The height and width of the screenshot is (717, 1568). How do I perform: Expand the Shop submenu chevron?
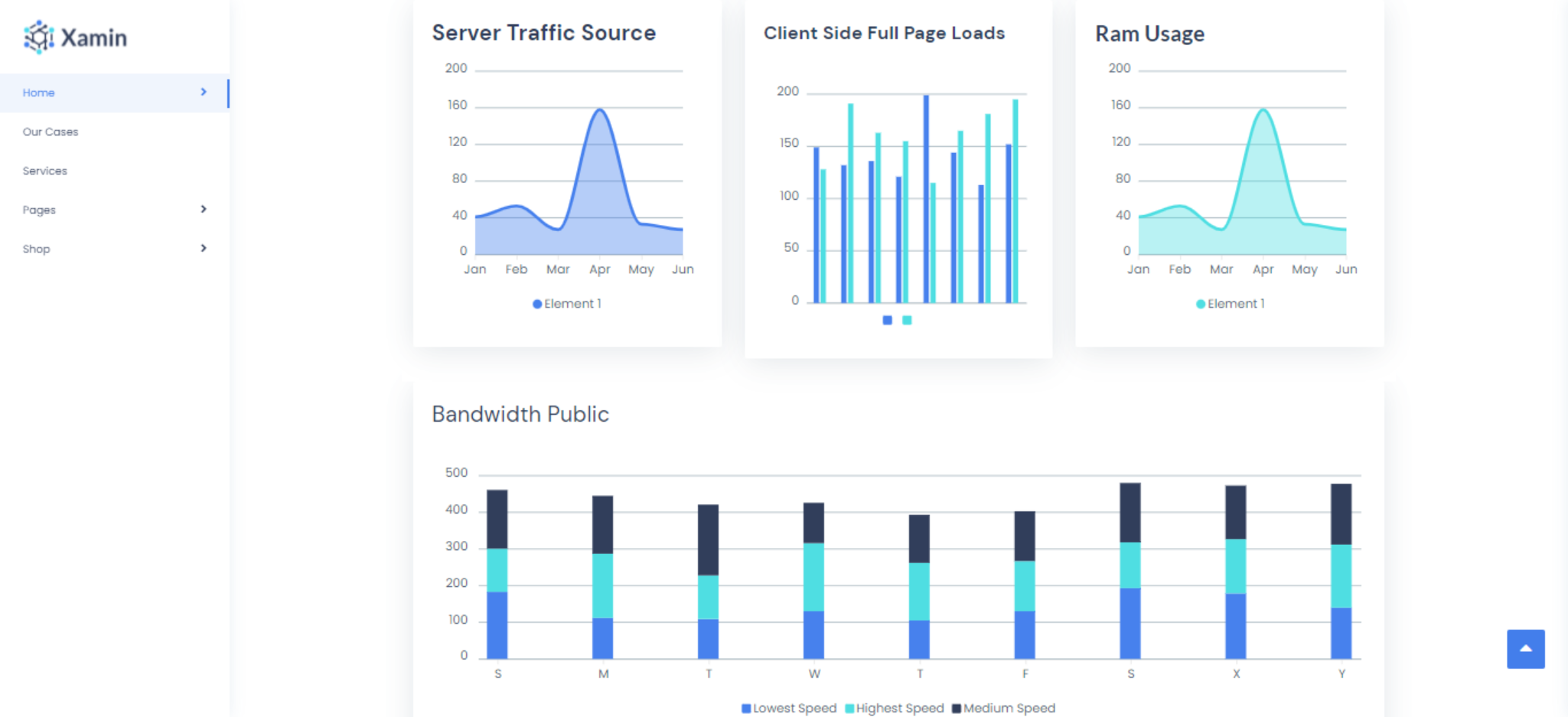pyautogui.click(x=204, y=248)
